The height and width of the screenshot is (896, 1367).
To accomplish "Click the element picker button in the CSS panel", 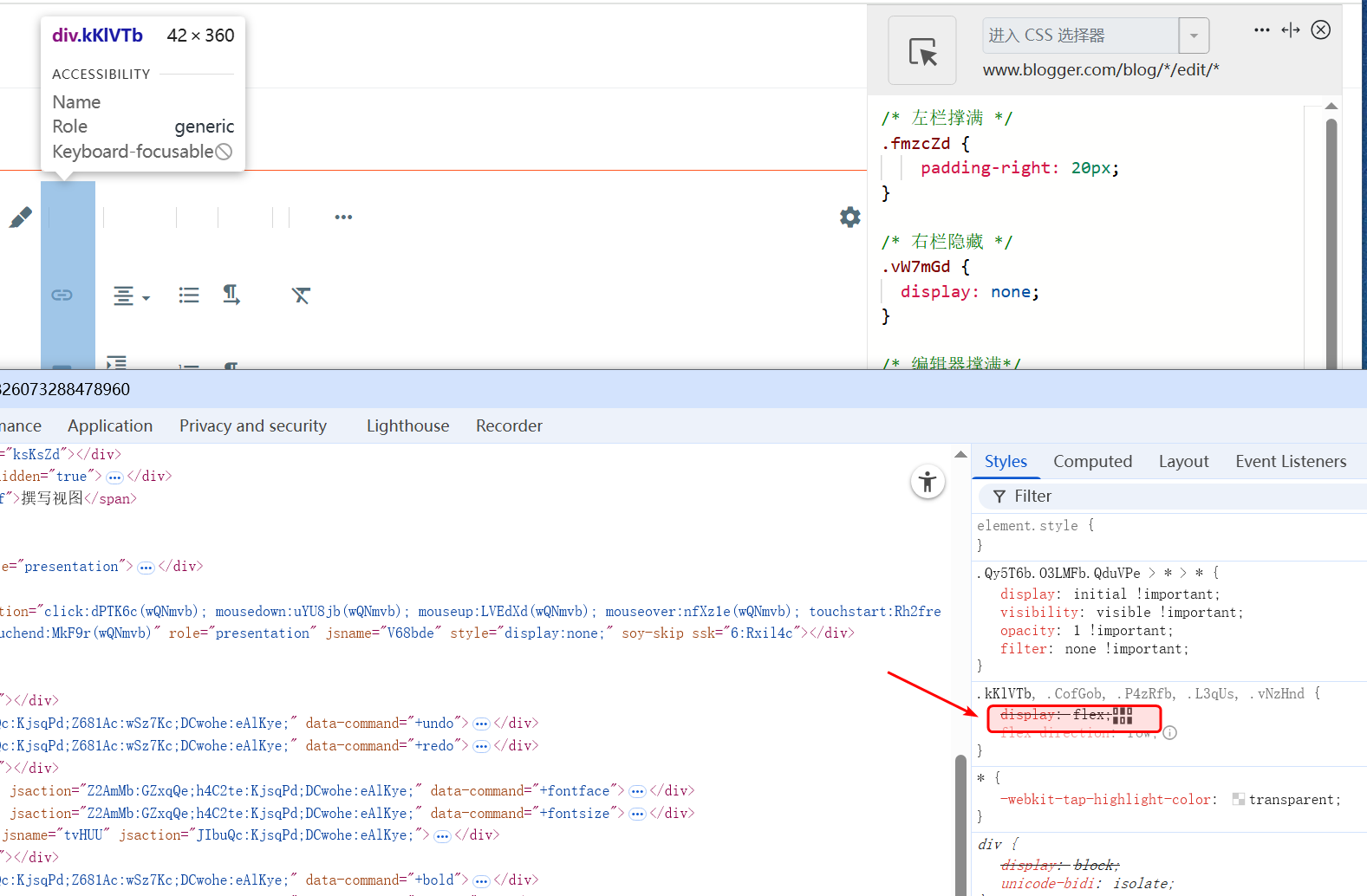I will pyautogui.click(x=922, y=51).
